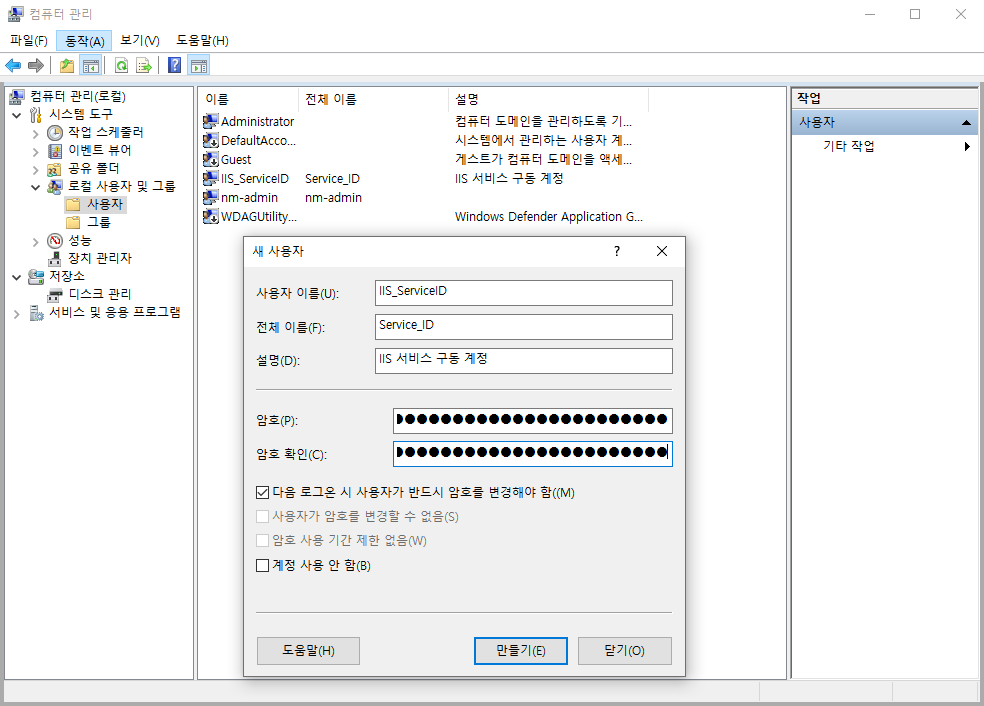Viewport: 984px width, 706px height.
Task: Click the 그룹 folder icon
Action: [x=73, y=222]
